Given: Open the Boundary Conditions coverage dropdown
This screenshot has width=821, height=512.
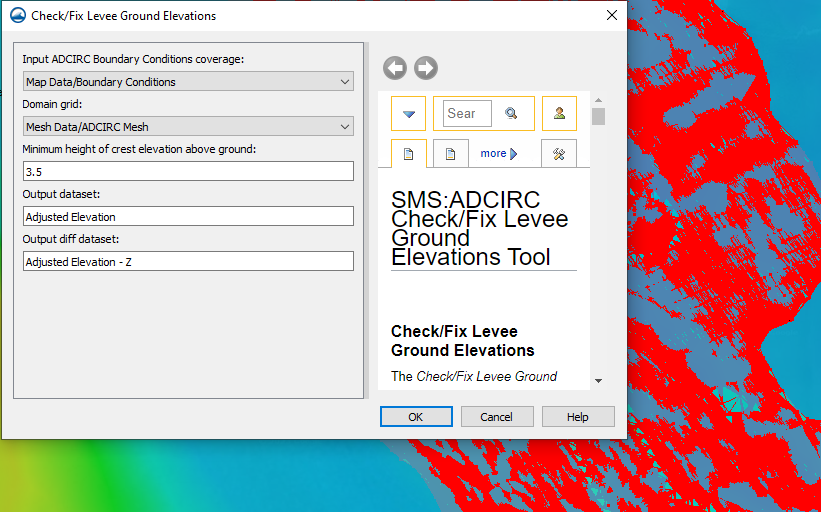Looking at the screenshot, I should point(188,82).
